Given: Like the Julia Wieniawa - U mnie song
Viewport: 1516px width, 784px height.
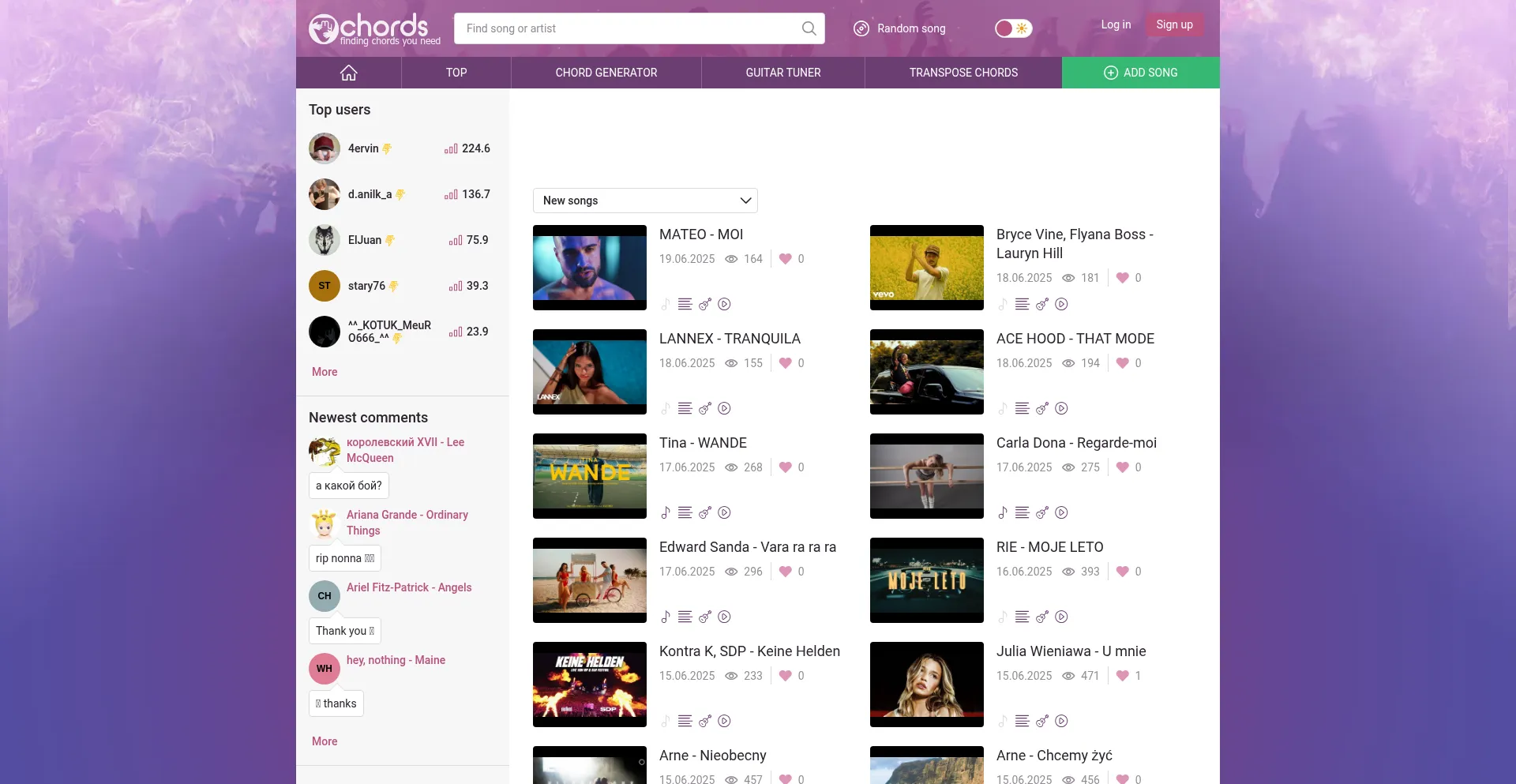Looking at the screenshot, I should (x=1122, y=676).
